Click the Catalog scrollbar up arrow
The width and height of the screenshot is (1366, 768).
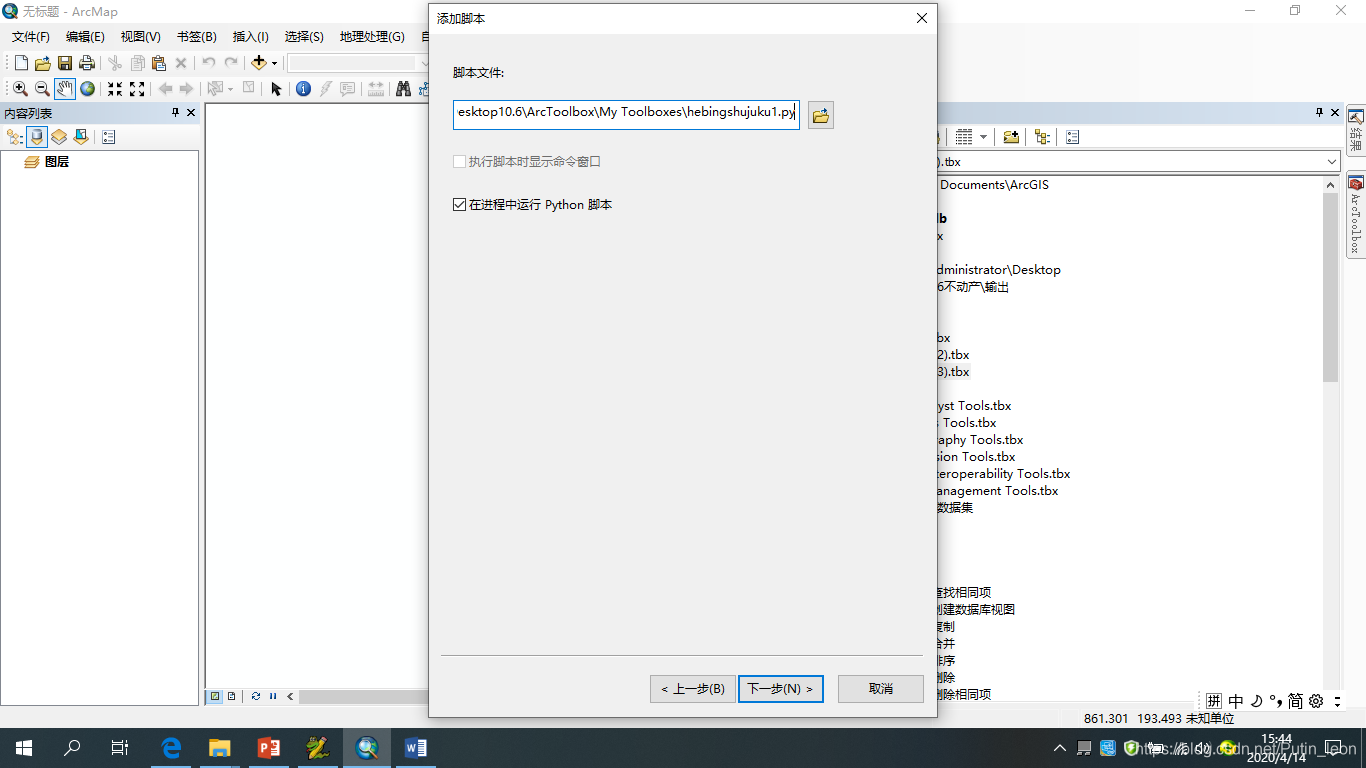1331,185
